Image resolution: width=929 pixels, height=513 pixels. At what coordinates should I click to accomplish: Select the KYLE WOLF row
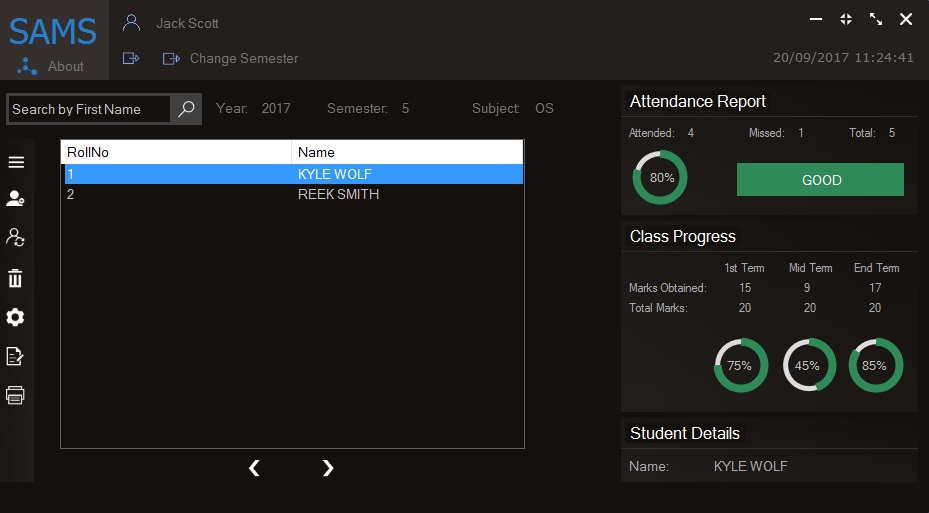pos(294,174)
